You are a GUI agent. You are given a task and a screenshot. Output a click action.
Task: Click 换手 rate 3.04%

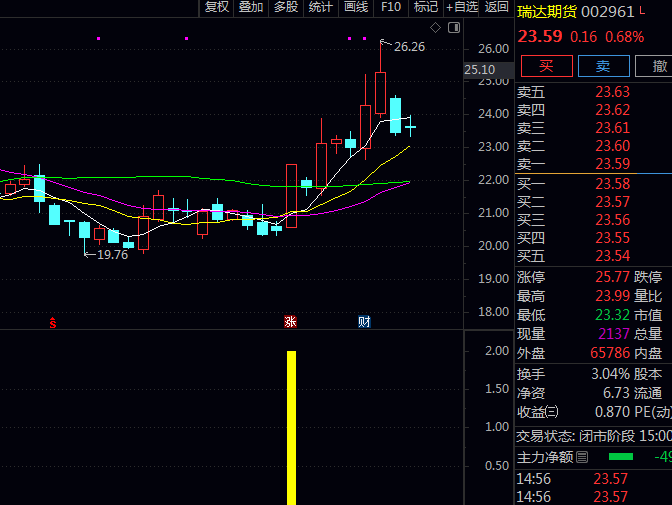(x=611, y=374)
